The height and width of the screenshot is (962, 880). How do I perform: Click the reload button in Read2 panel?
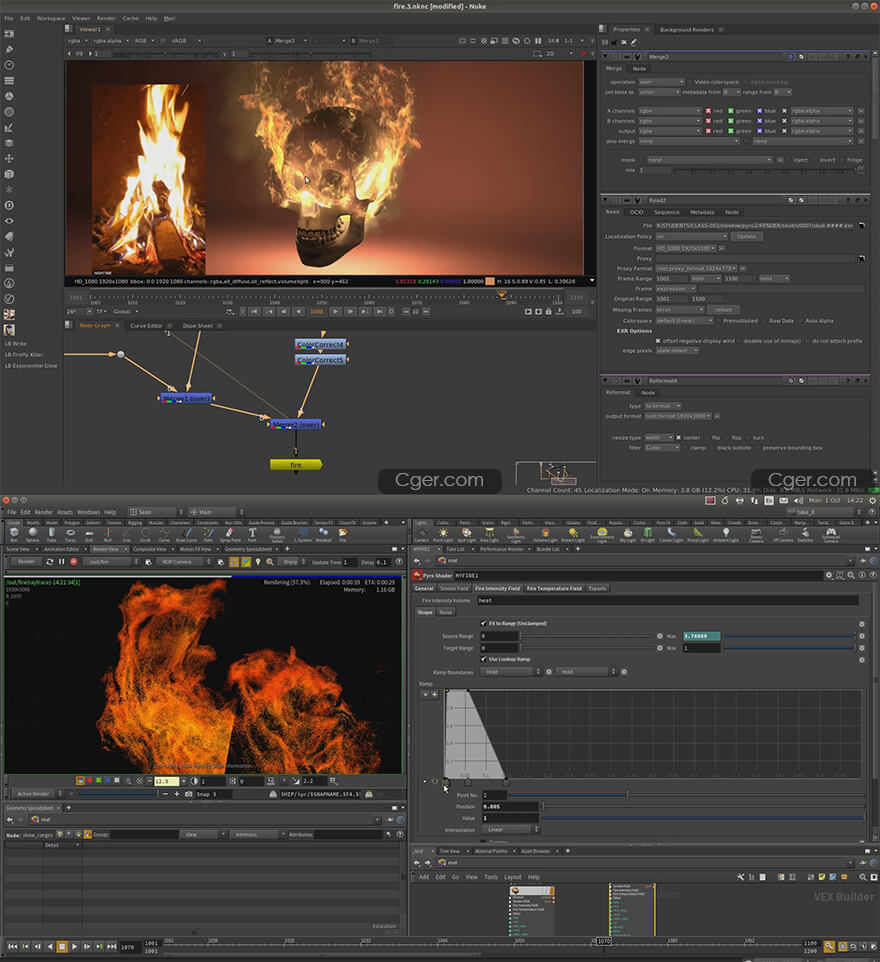[x=723, y=310]
